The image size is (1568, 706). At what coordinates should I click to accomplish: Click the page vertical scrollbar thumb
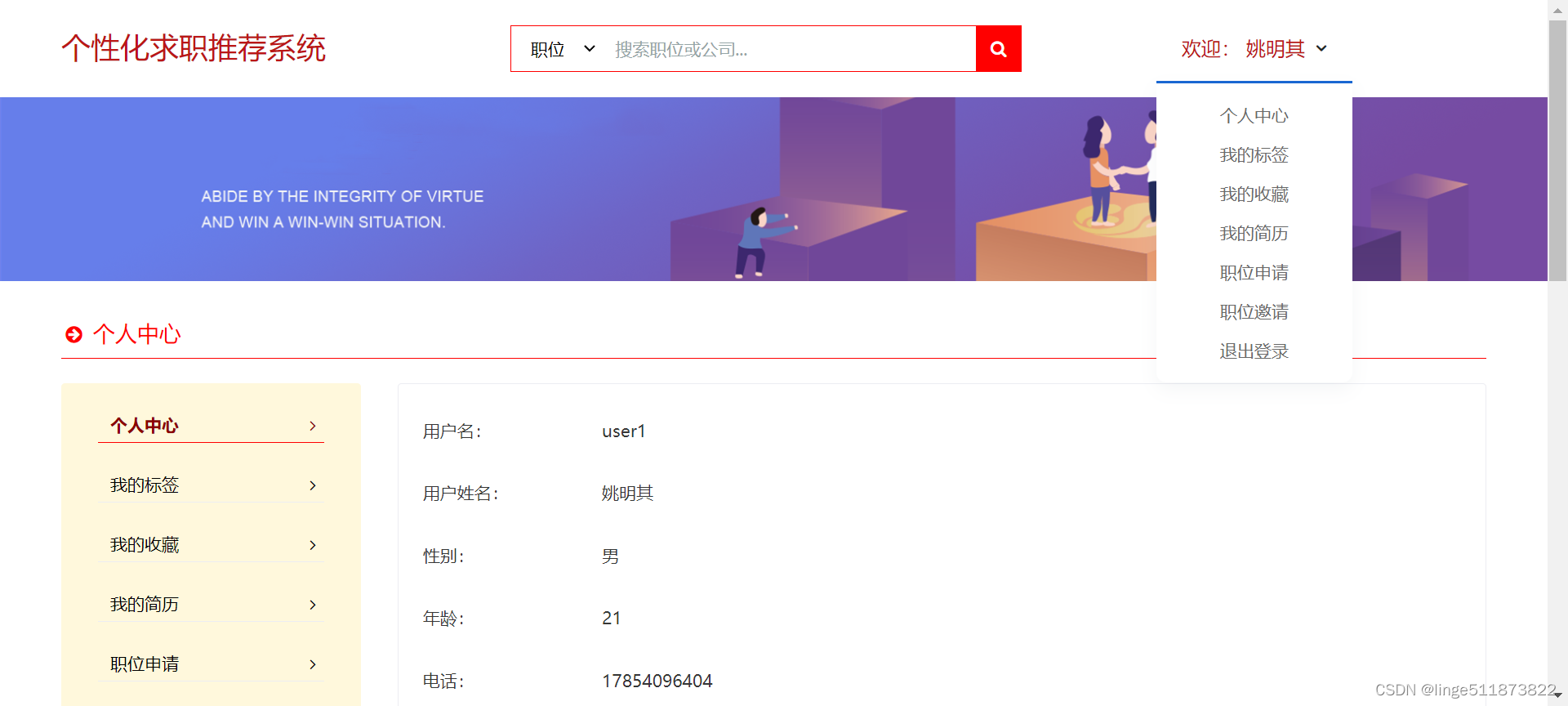[1557, 151]
